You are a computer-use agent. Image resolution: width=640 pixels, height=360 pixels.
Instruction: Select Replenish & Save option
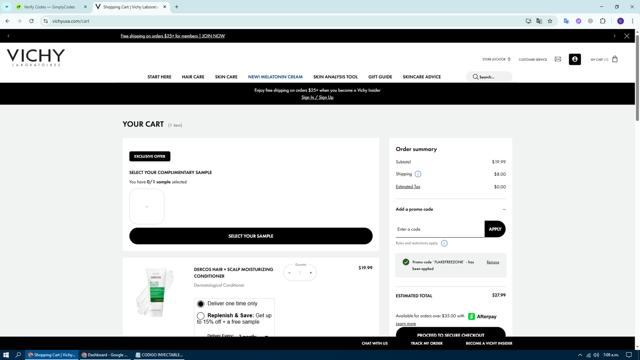[x=200, y=316]
